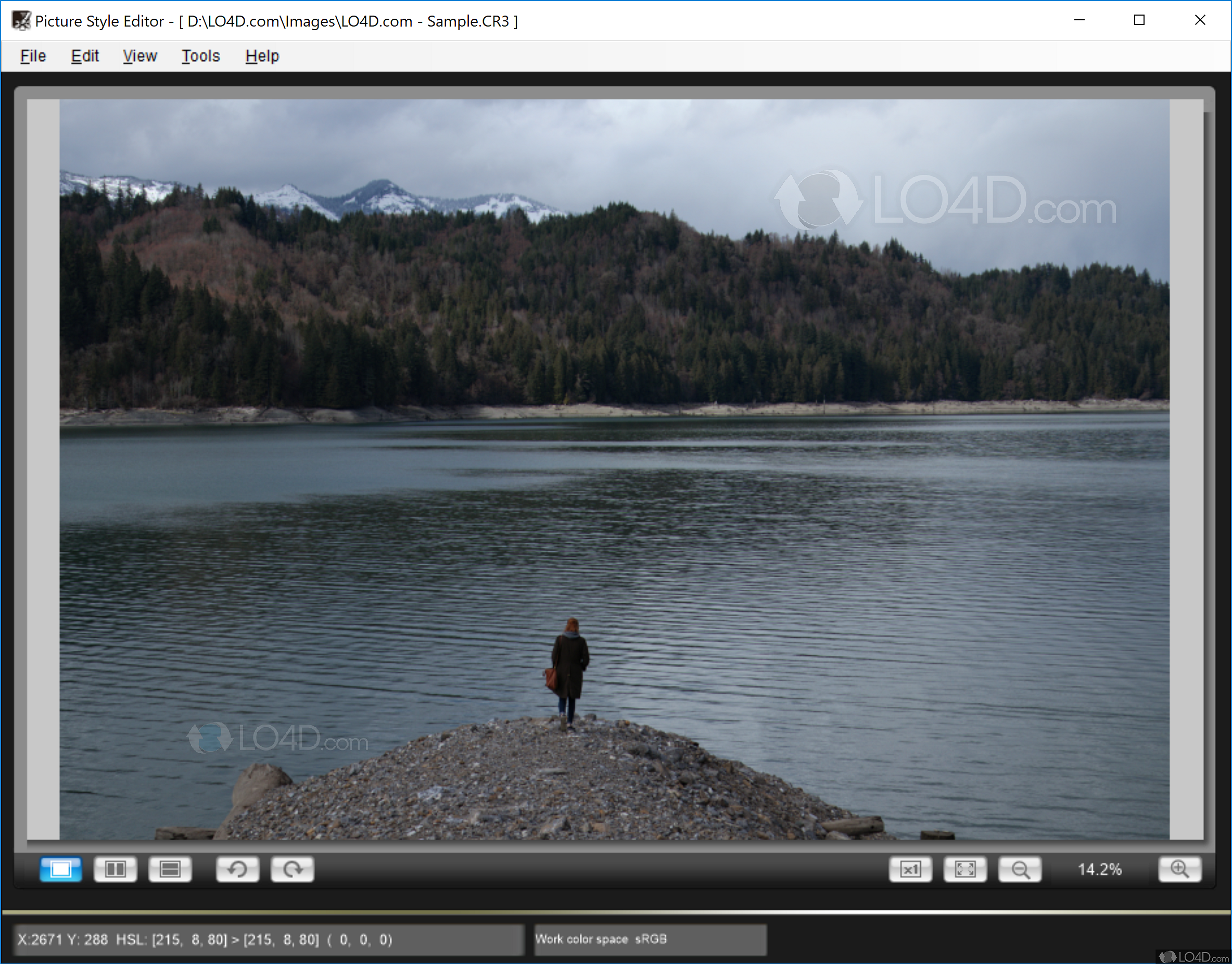Viewport: 1232px width, 964px height.
Task: Switch to top-bottom comparison view
Action: tap(170, 869)
